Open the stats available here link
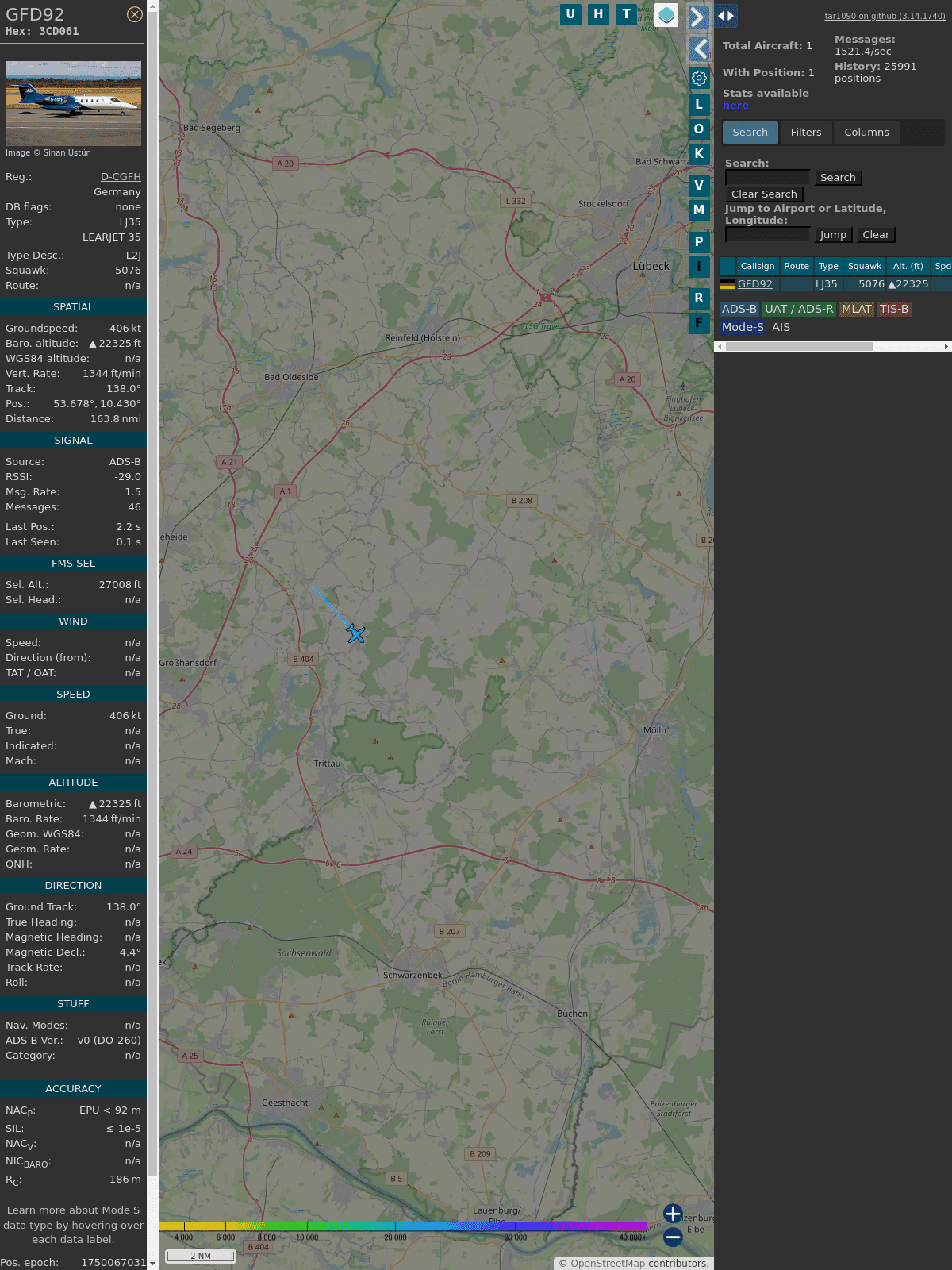Image resolution: width=952 pixels, height=1270 pixels. [x=735, y=106]
